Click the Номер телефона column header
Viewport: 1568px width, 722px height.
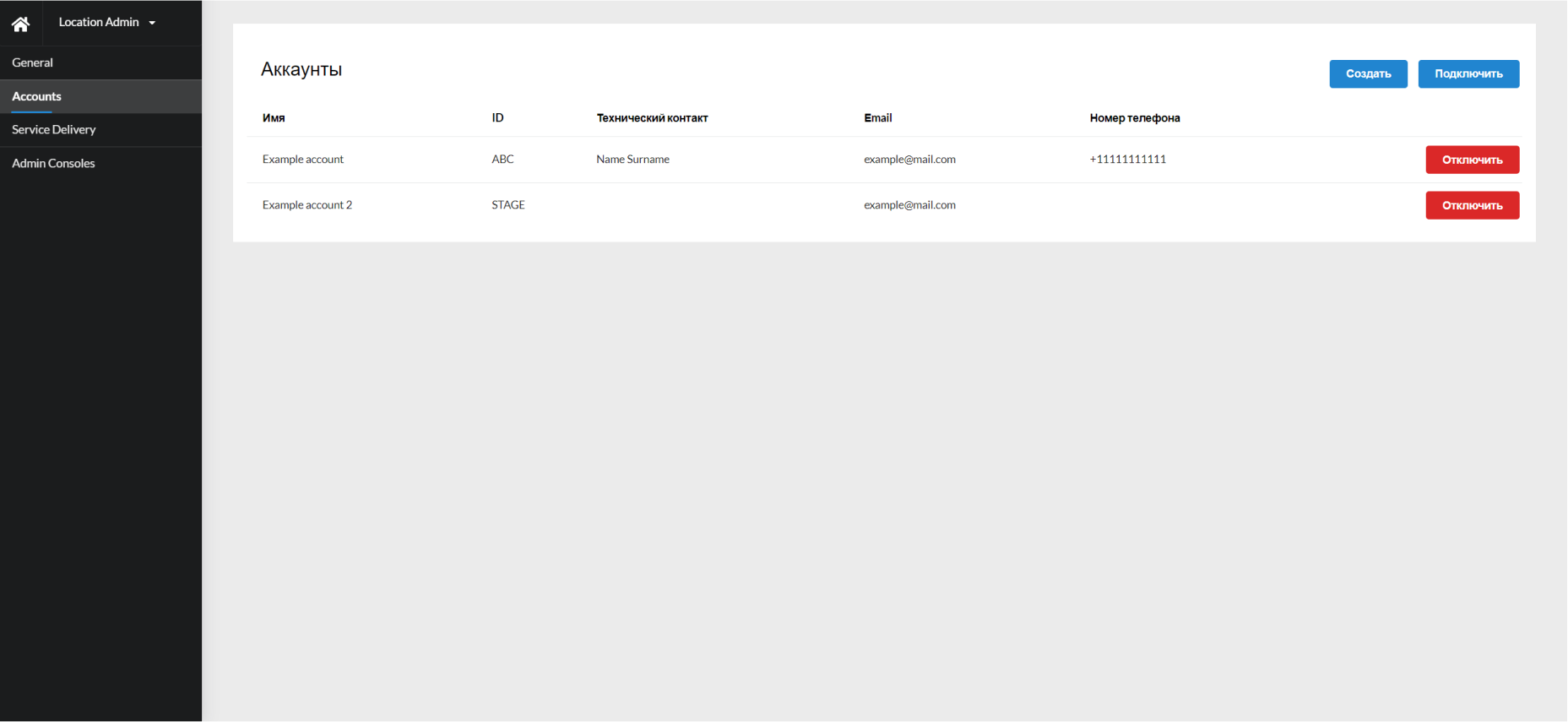point(1134,118)
